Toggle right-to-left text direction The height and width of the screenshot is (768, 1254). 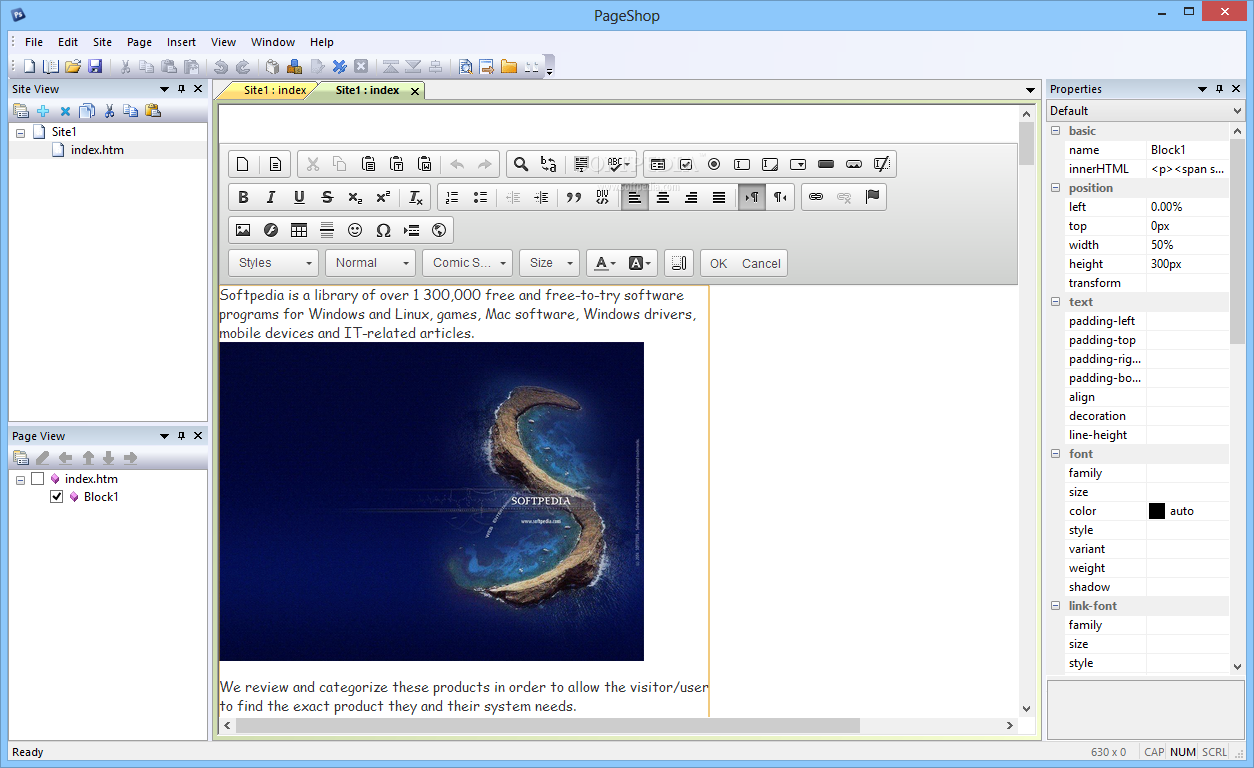point(780,198)
